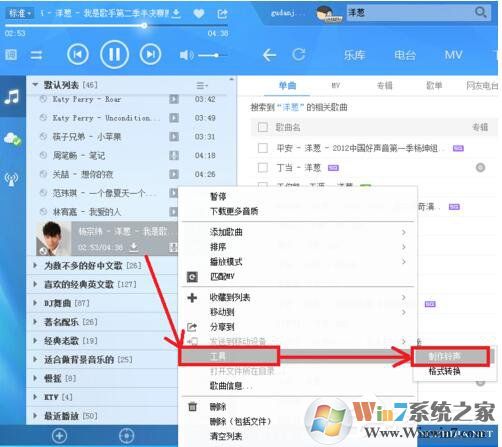502x447 pixels.
Task: Open the radio antenna sidebar icon
Action: tap(11, 180)
